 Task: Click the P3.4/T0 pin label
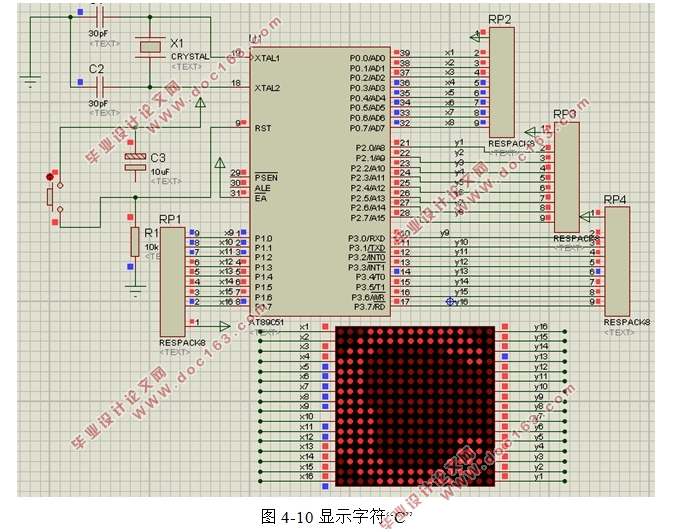(x=370, y=277)
